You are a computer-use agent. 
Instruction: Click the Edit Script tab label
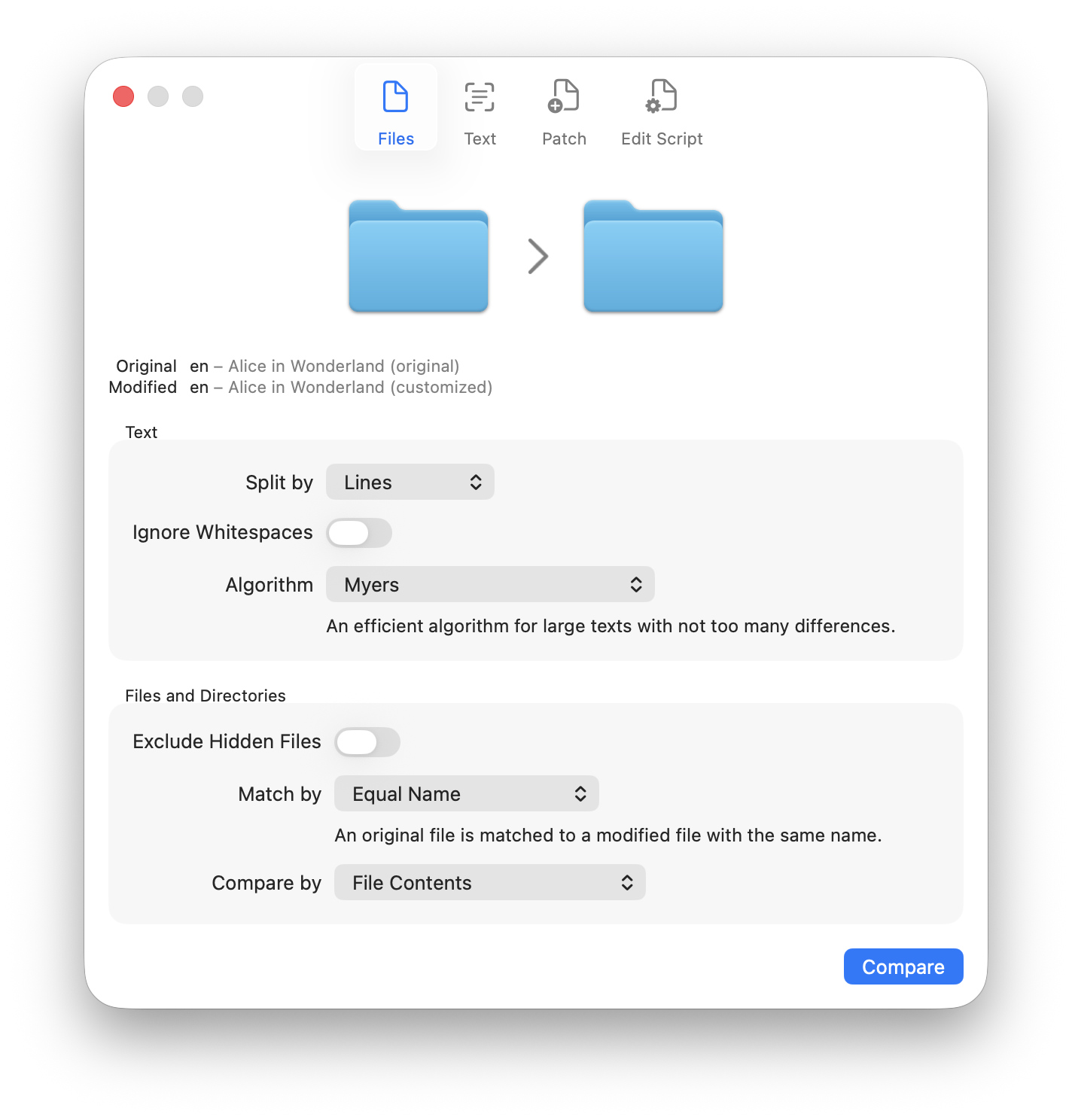pyautogui.click(x=662, y=139)
